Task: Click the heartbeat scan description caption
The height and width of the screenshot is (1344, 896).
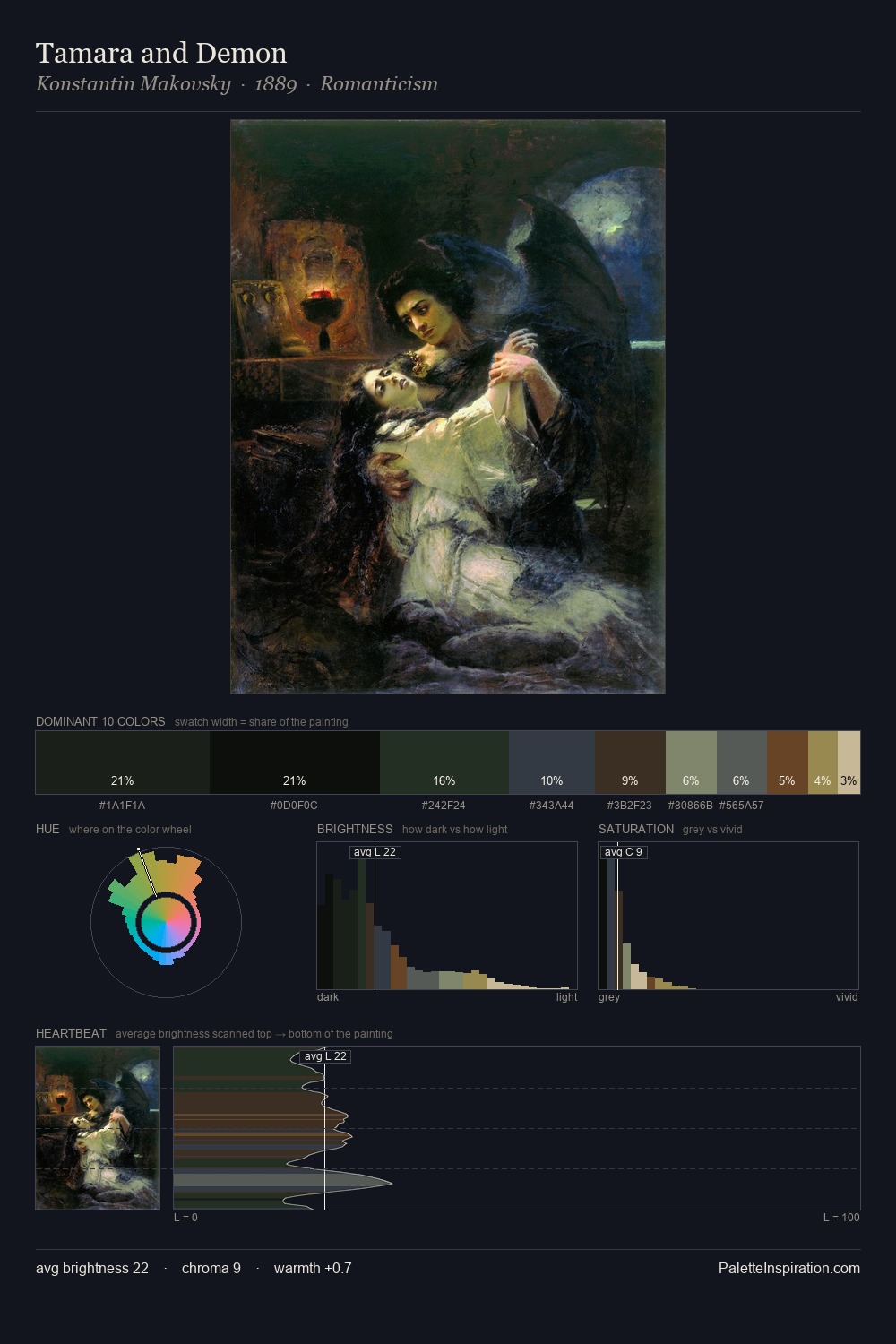Action: (x=254, y=1034)
